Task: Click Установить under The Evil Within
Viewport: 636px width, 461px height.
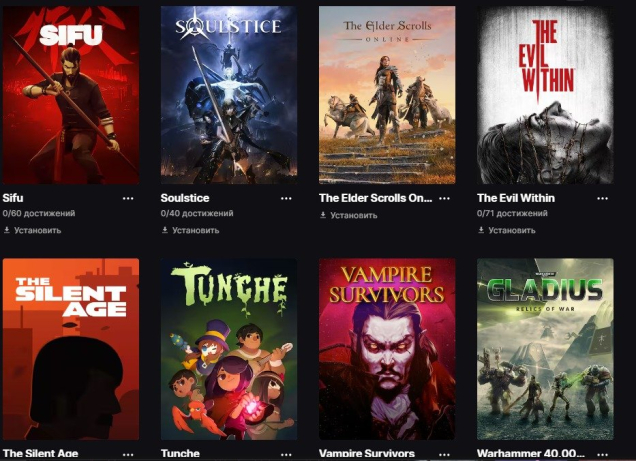Action: tap(507, 230)
